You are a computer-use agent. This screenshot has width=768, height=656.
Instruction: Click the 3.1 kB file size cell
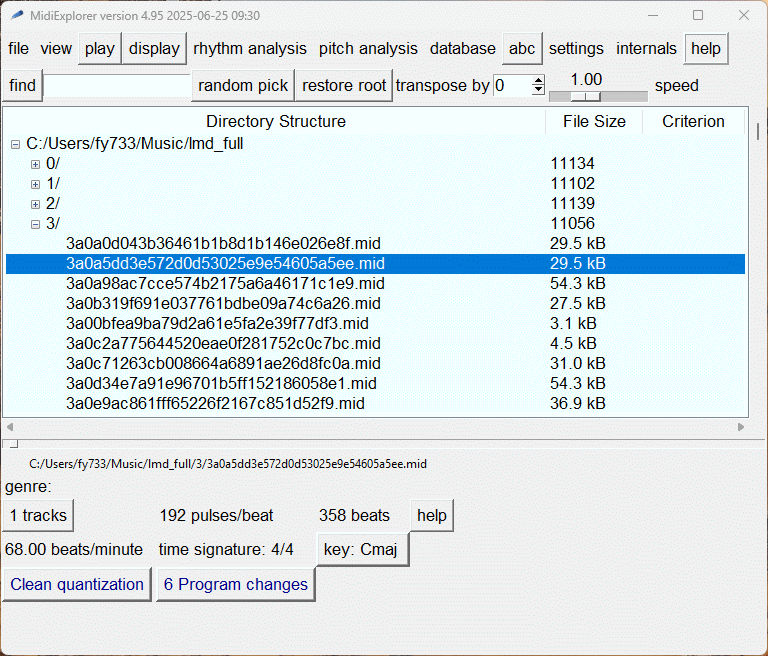pos(573,324)
